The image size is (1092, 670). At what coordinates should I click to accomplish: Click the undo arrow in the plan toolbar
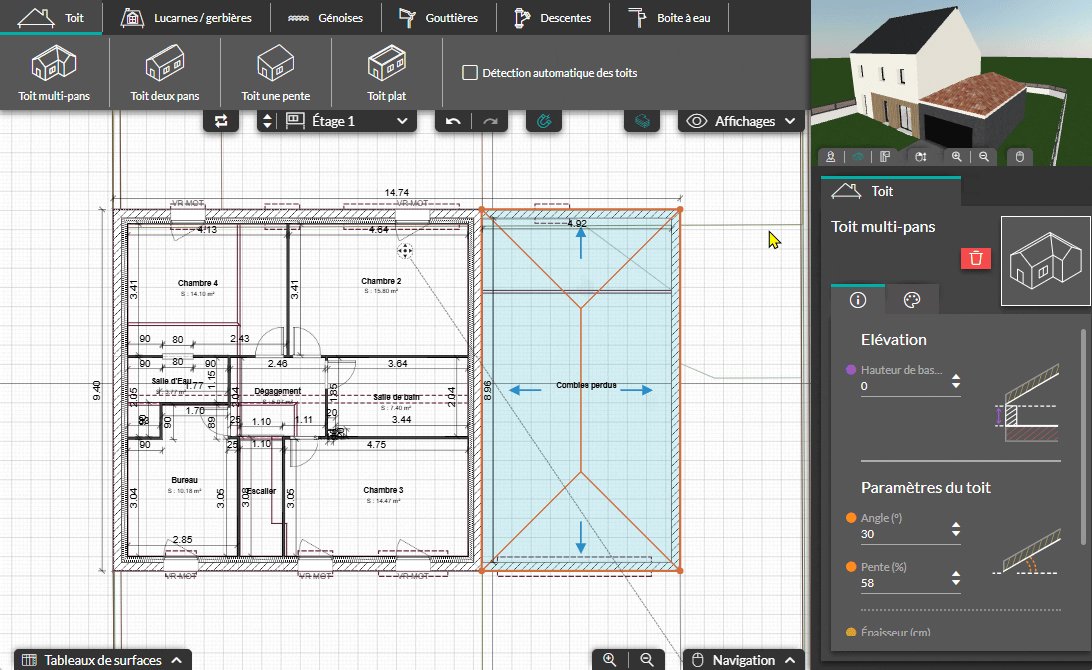453,121
